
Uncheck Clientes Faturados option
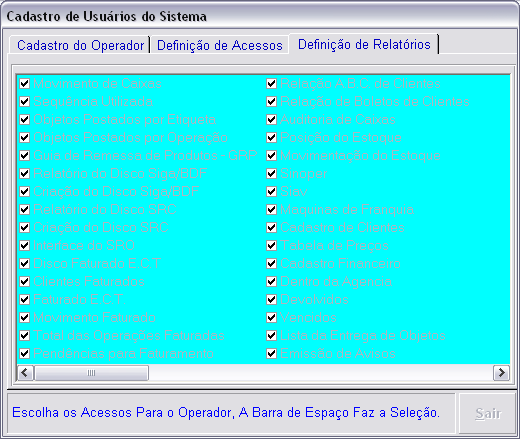point(25,281)
